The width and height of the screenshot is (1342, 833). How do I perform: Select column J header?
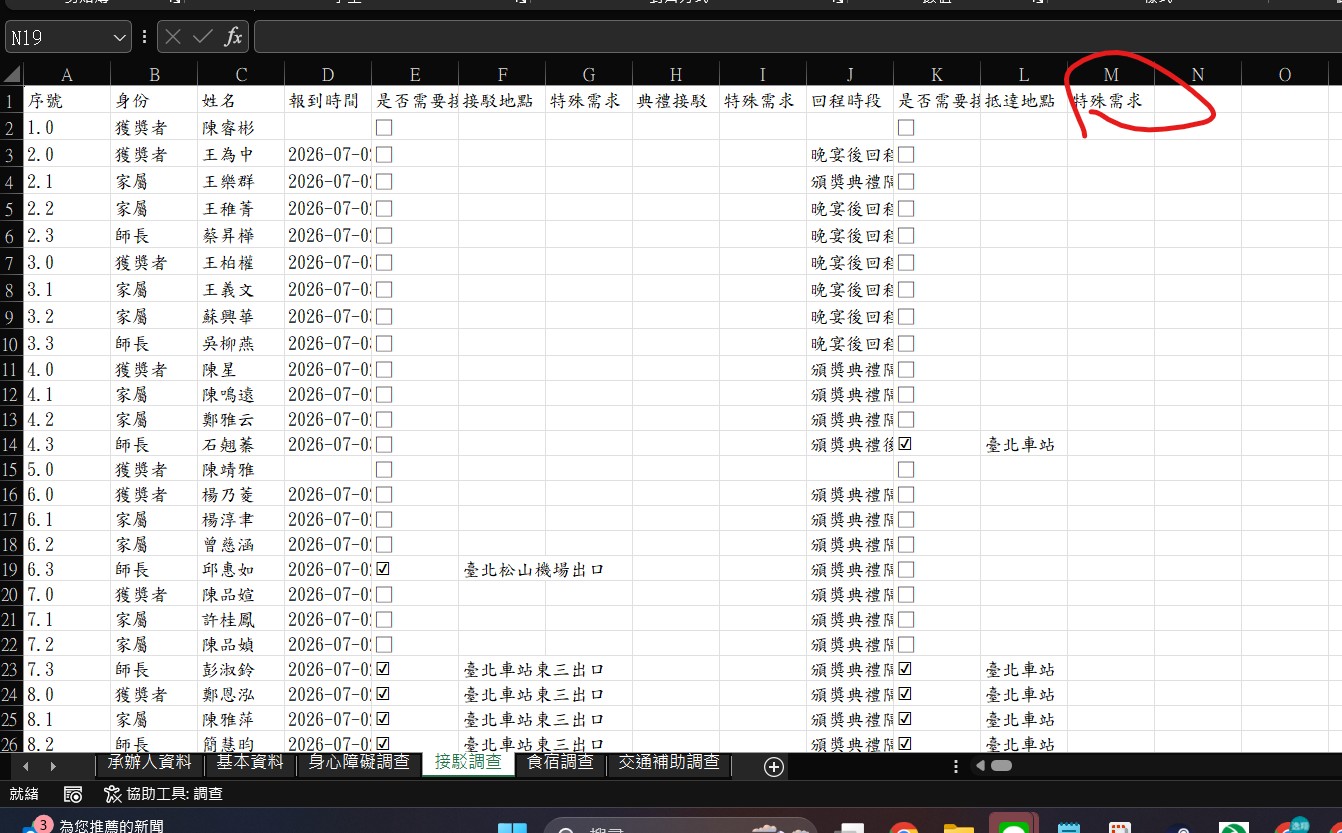pos(850,75)
